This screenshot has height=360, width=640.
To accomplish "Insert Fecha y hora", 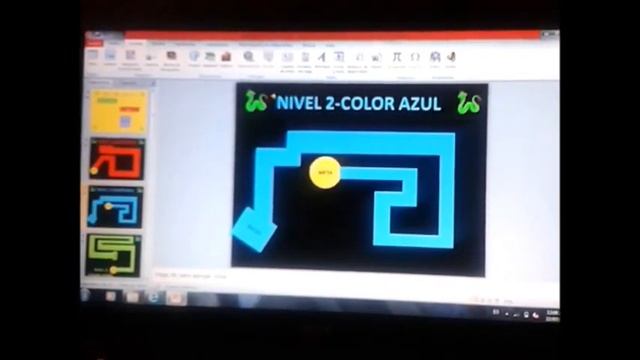I will click(x=339, y=61).
